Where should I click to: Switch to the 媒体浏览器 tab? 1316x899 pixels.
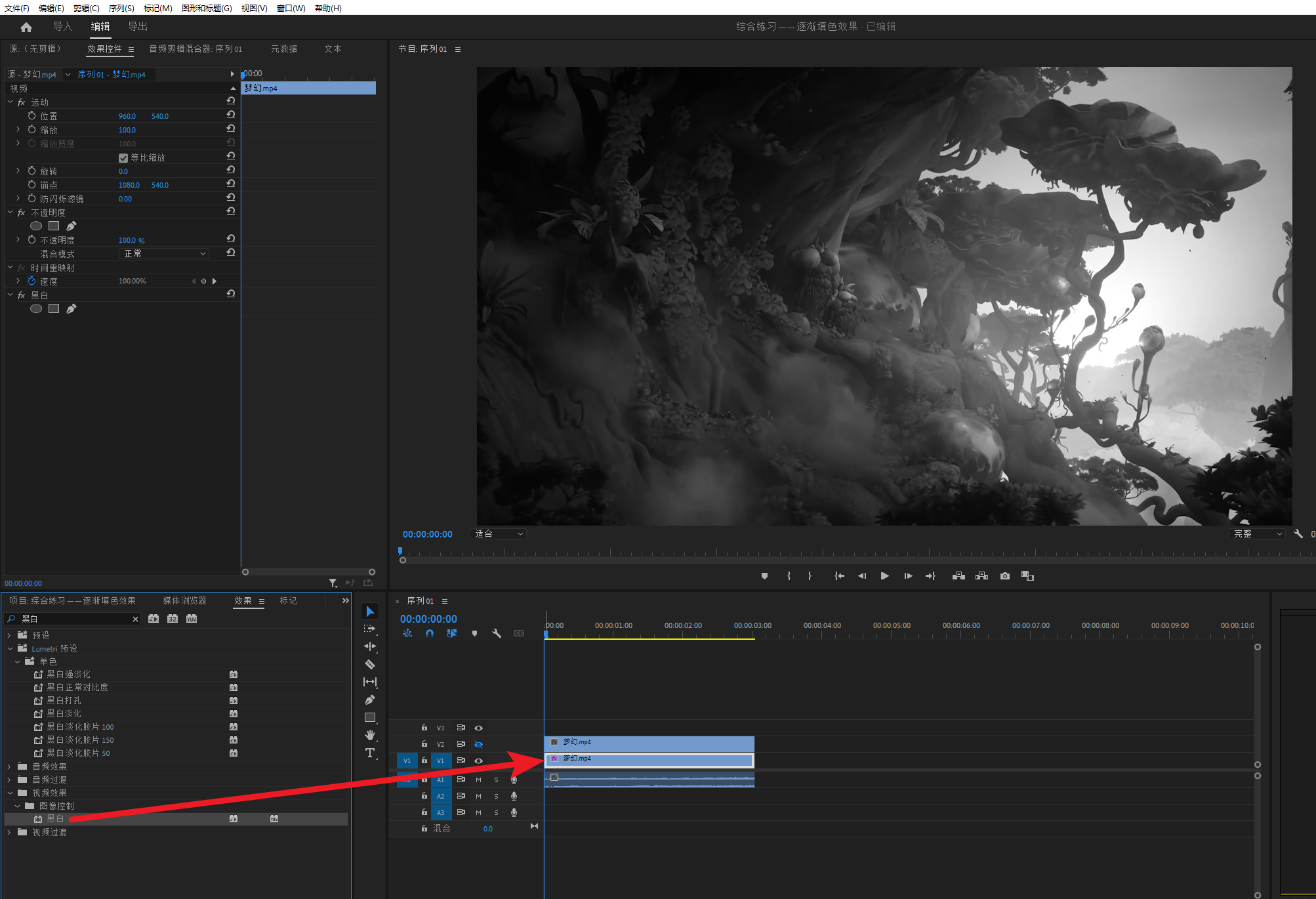click(x=184, y=600)
